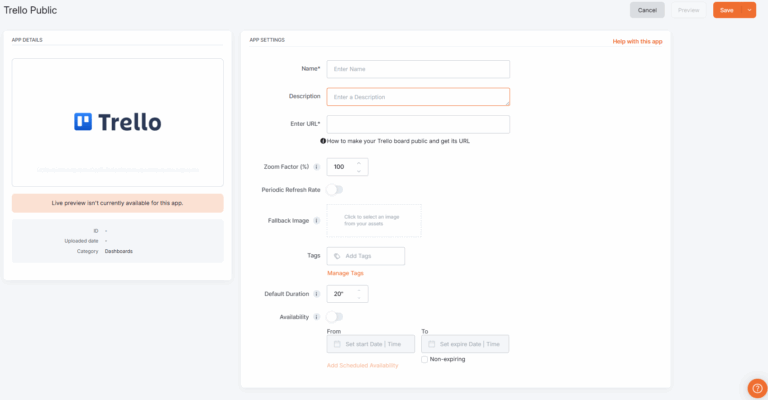Check the Non-expiring checkbox
768x400 pixels.
pyautogui.click(x=425, y=359)
